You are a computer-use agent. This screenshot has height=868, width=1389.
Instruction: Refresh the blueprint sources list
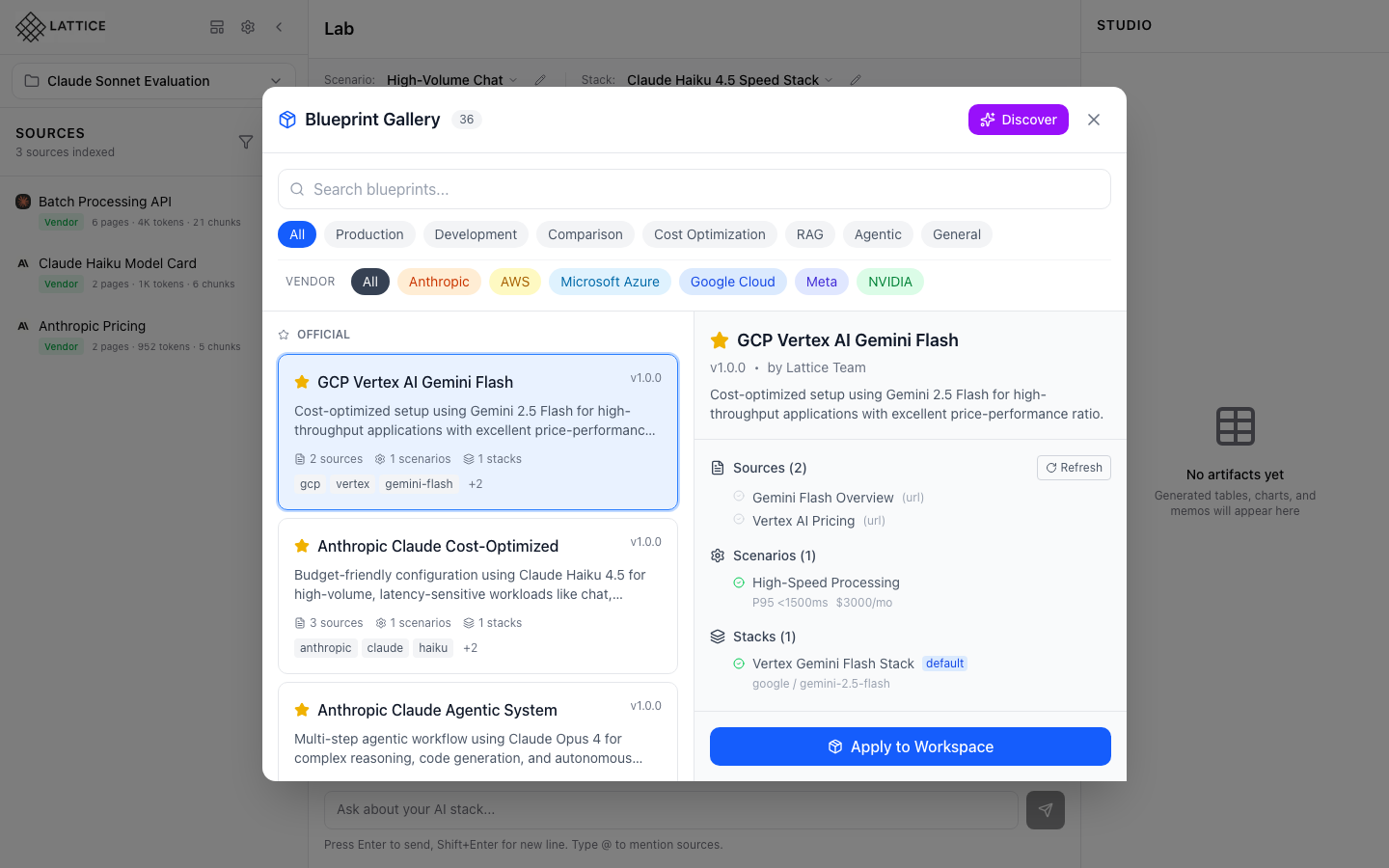(1074, 468)
